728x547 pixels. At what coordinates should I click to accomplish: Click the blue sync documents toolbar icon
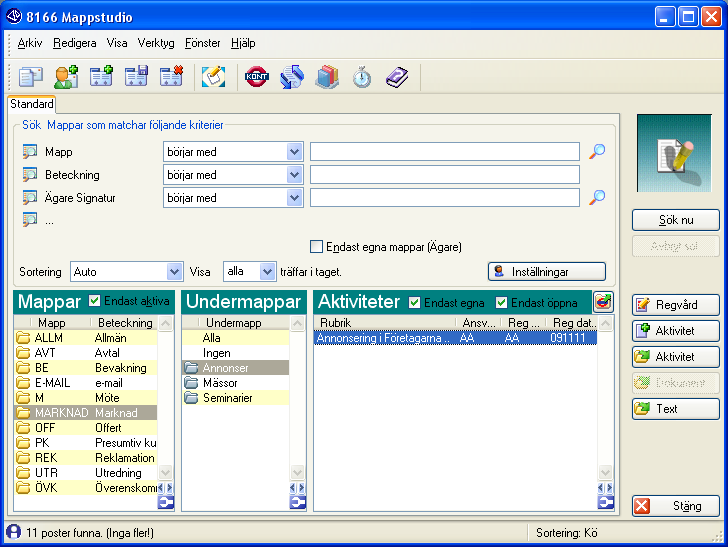292,77
